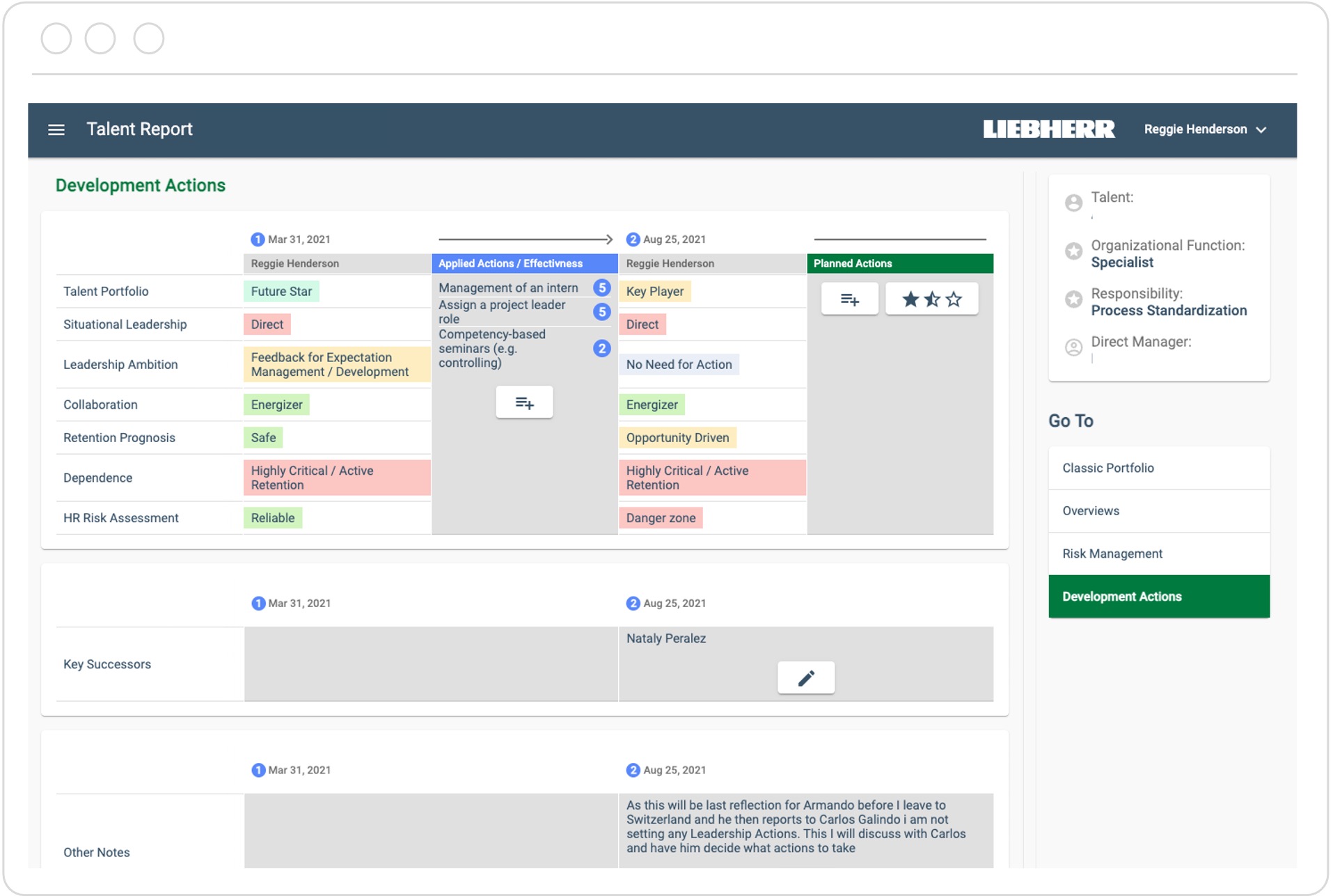The width and height of the screenshot is (1333, 896).
Task: Click the Organizational Function star icon
Action: click(1073, 251)
